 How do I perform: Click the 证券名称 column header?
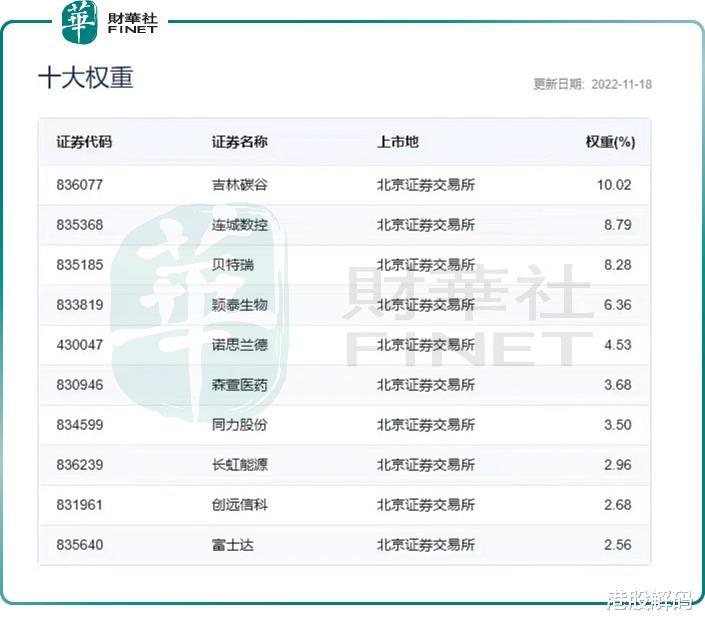(x=240, y=142)
